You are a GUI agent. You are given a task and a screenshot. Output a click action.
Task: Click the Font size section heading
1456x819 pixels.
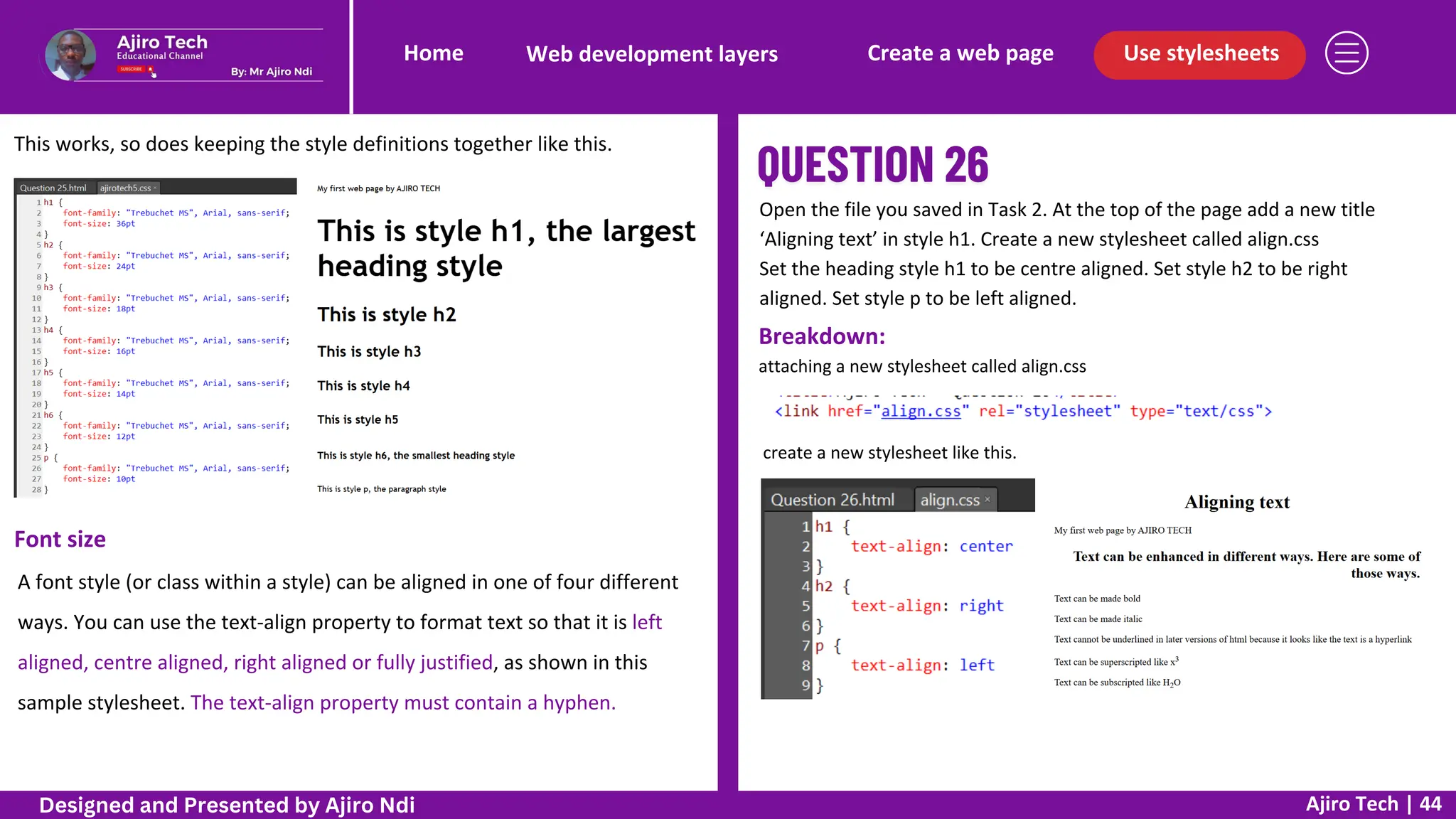click(x=60, y=540)
